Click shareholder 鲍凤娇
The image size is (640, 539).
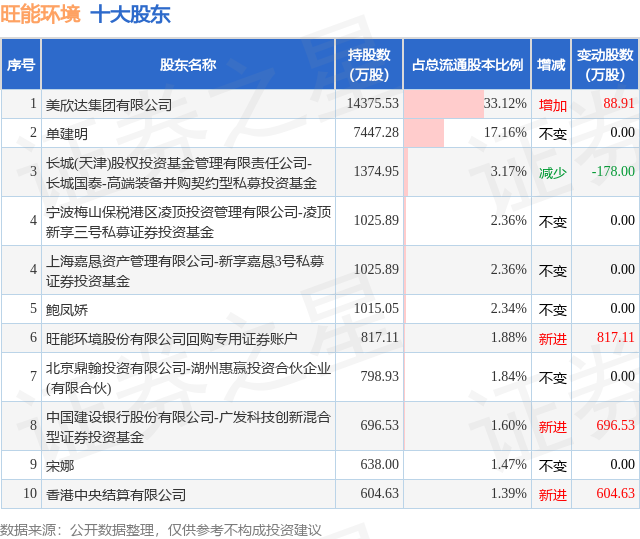click(67, 310)
